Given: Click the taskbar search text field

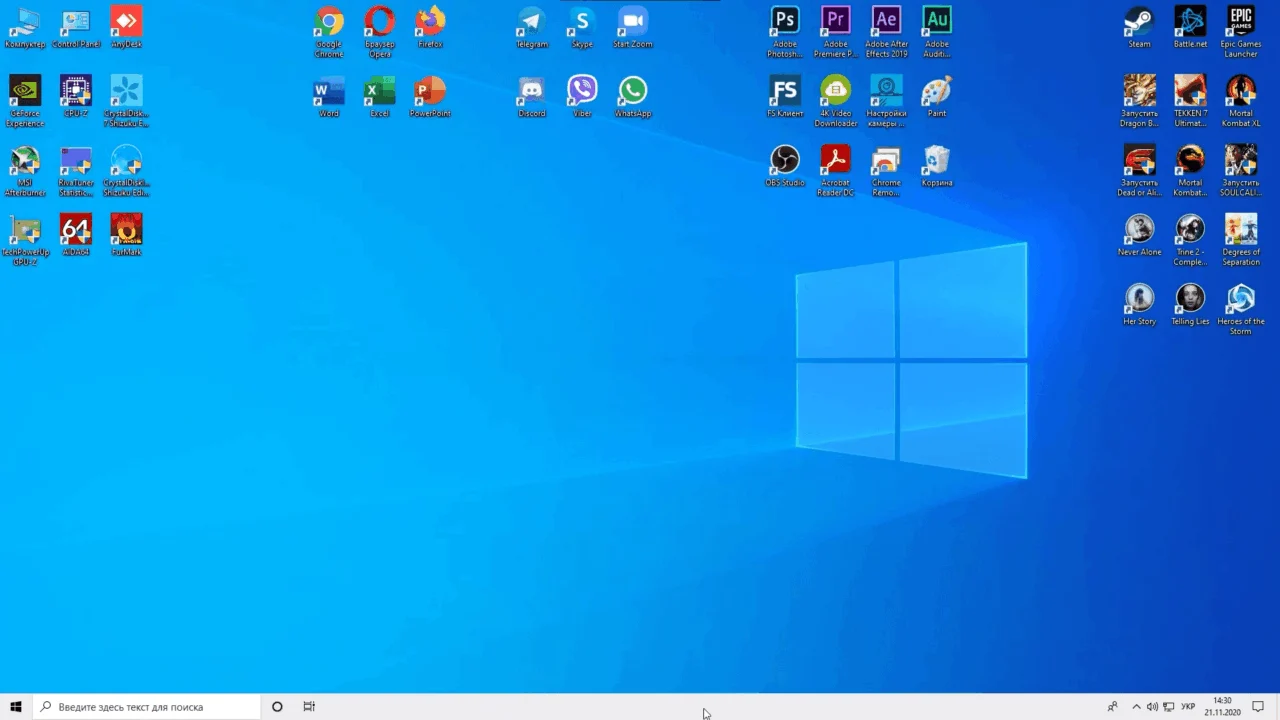Looking at the screenshot, I should click(x=148, y=707).
